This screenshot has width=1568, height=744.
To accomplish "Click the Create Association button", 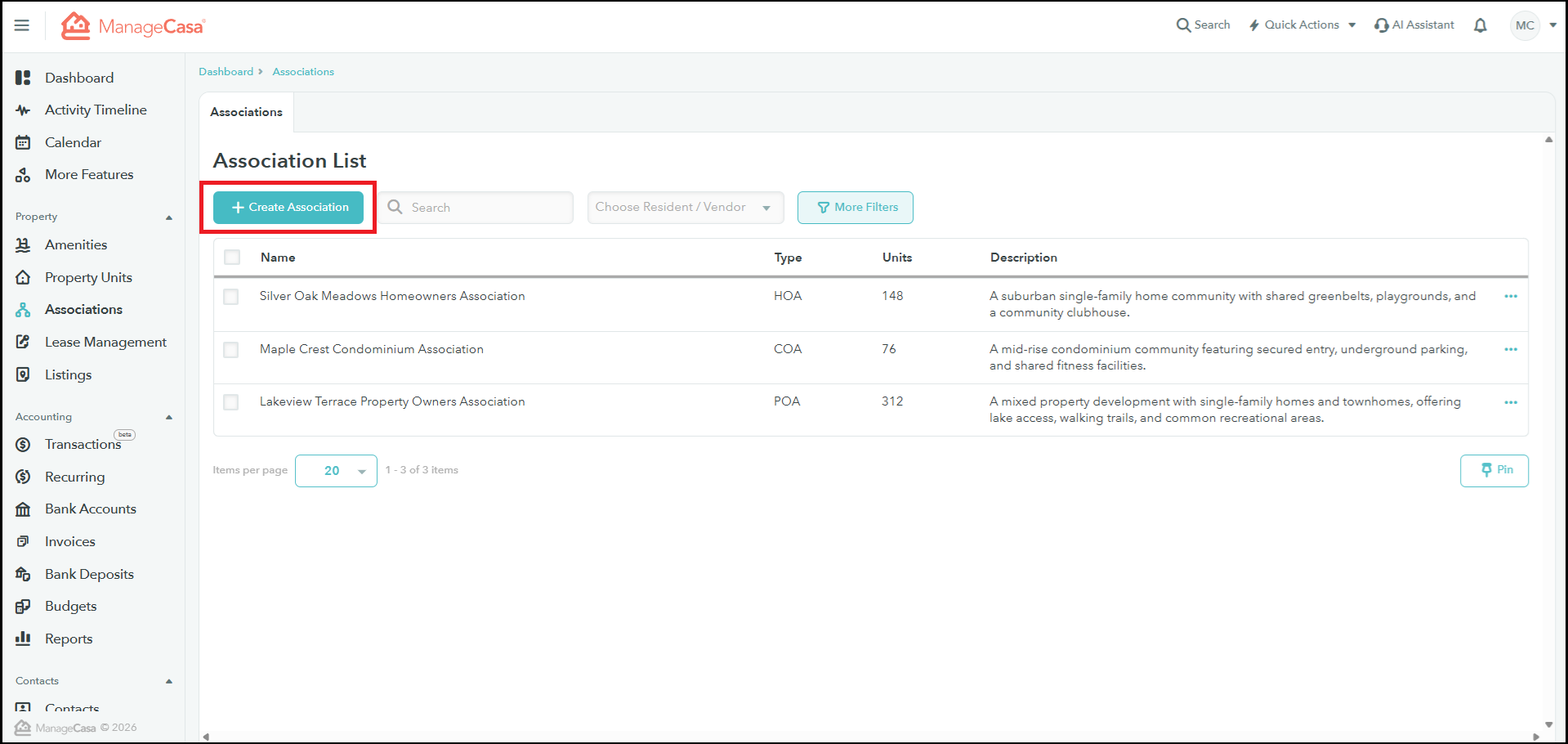I will coord(288,208).
